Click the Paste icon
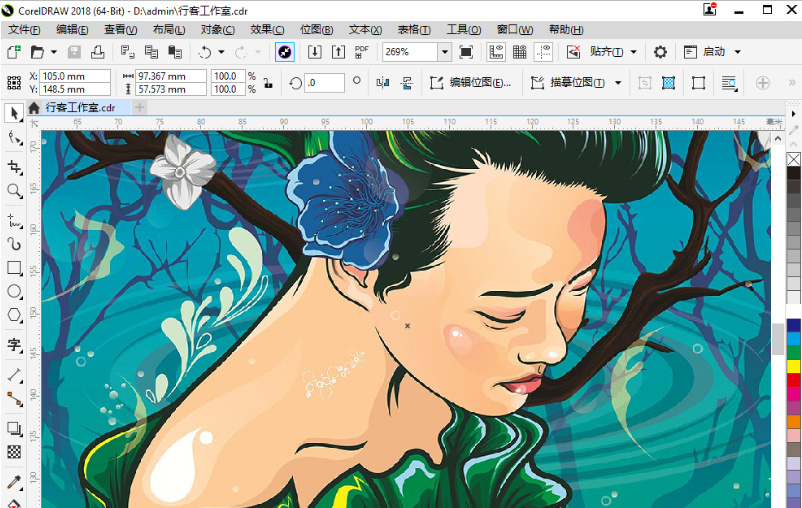Screen dimensions: 802x508 (175, 52)
